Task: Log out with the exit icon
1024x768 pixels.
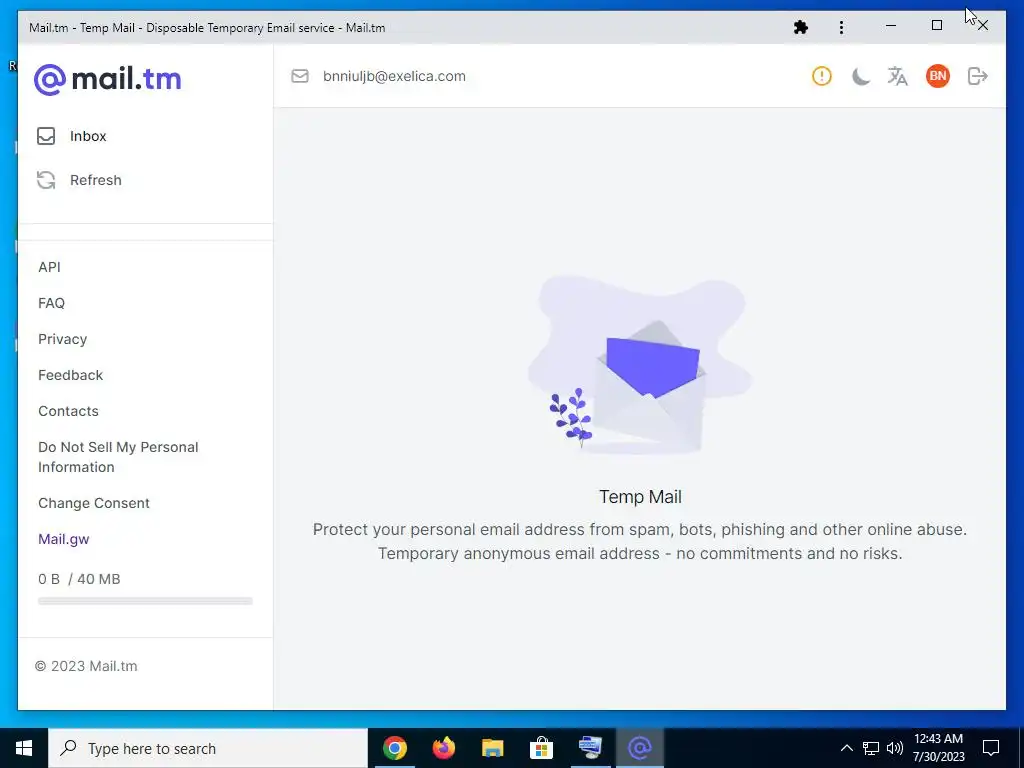Action: click(x=978, y=76)
